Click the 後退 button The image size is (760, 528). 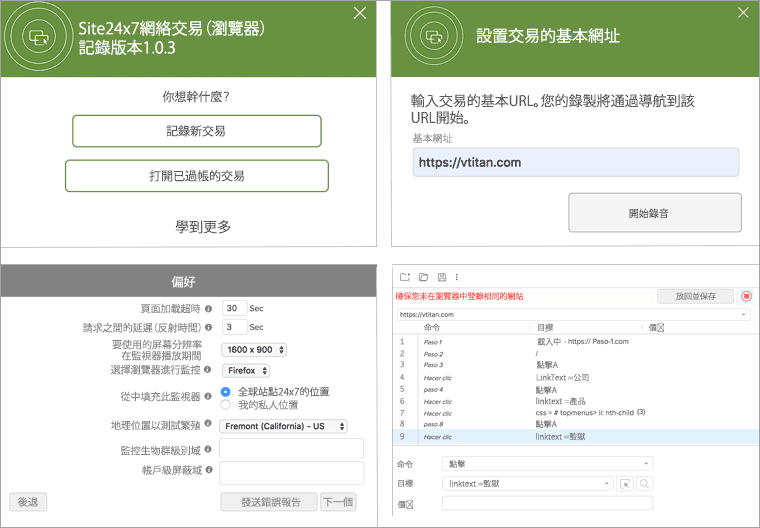coord(28,502)
